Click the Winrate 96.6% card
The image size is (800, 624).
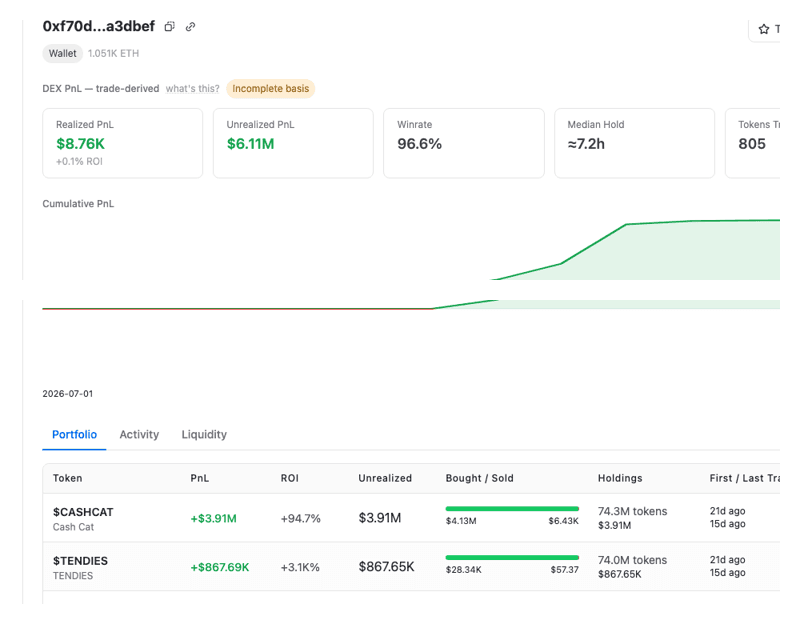[464, 143]
